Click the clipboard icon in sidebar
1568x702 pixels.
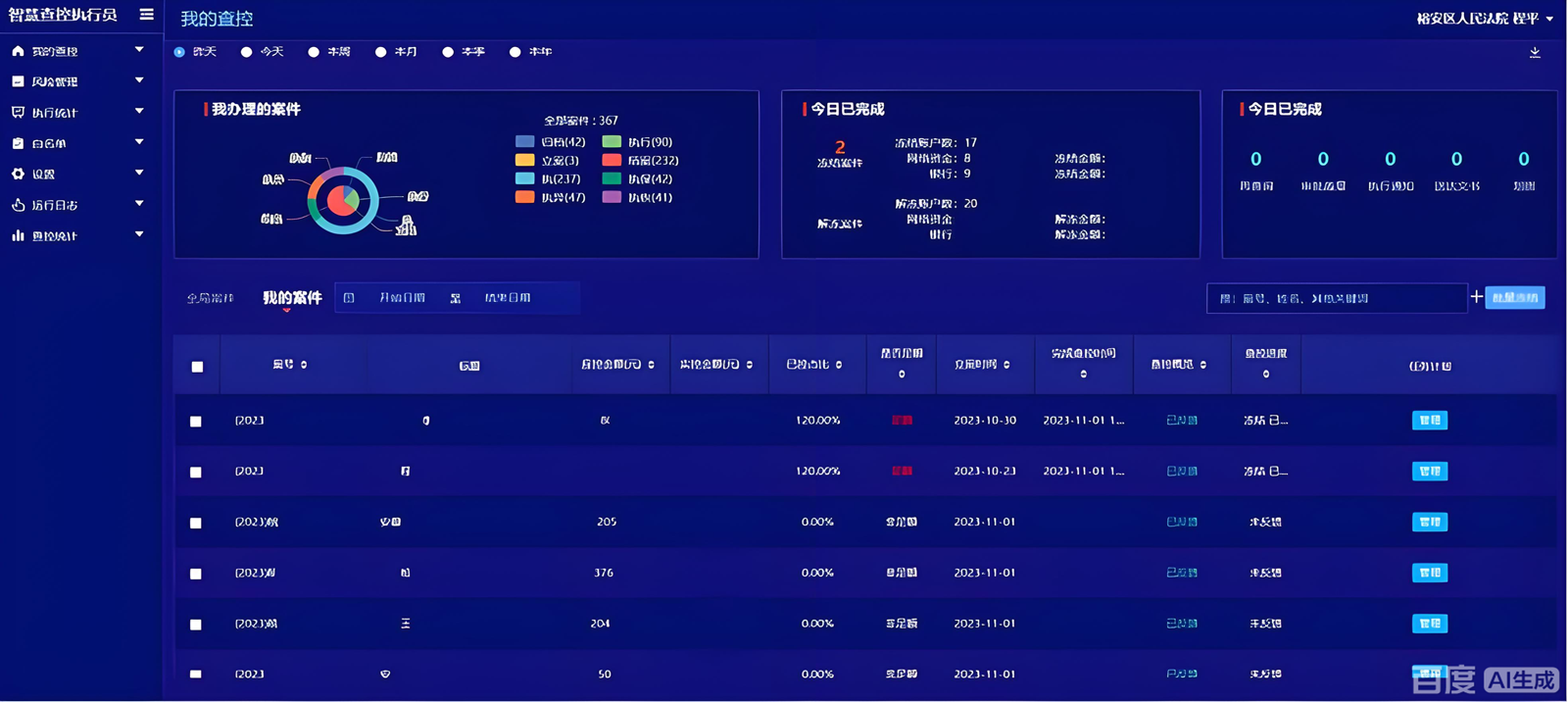[x=18, y=143]
